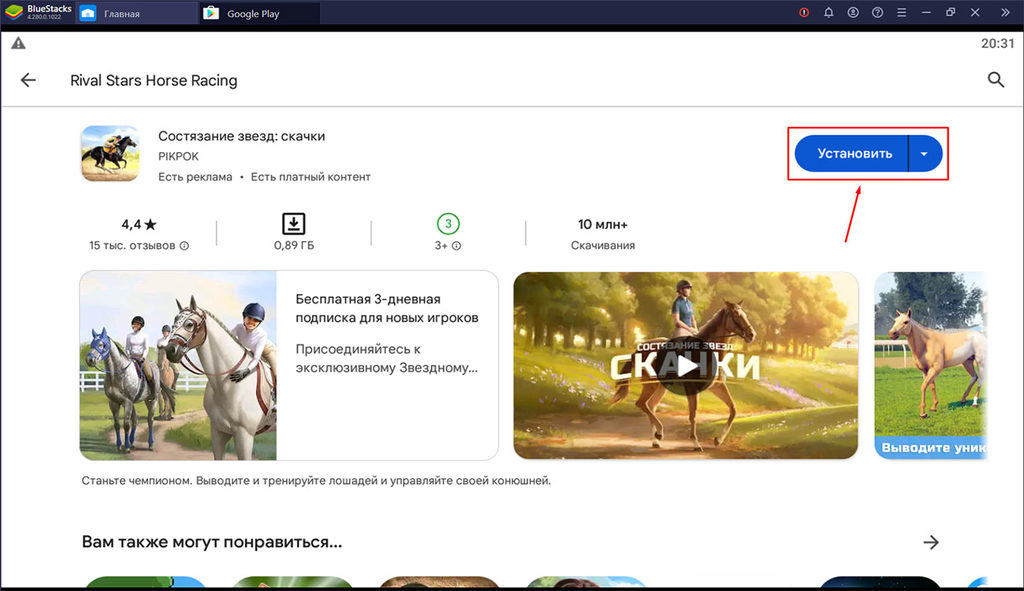Open the BlueStacks account icon
The image size is (1024, 591).
pyautogui.click(x=853, y=12)
